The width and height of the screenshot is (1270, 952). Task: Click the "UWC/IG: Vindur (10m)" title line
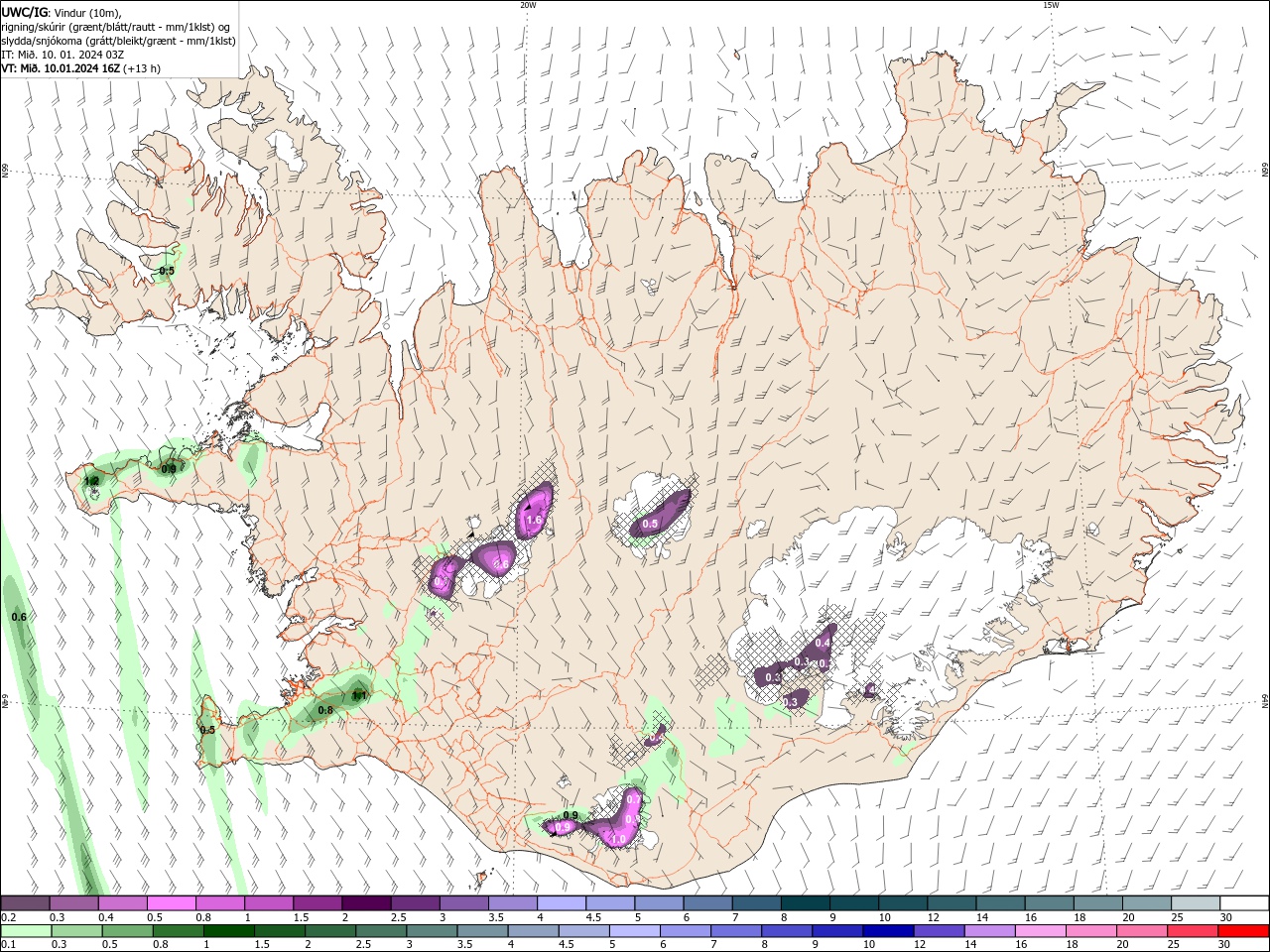click(x=62, y=12)
